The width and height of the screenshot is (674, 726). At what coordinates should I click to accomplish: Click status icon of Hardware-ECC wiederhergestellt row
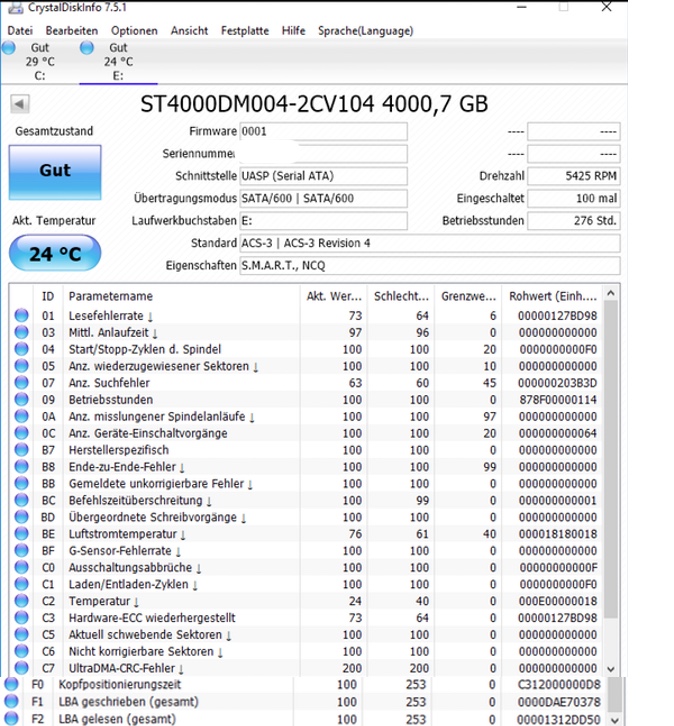click(x=21, y=617)
